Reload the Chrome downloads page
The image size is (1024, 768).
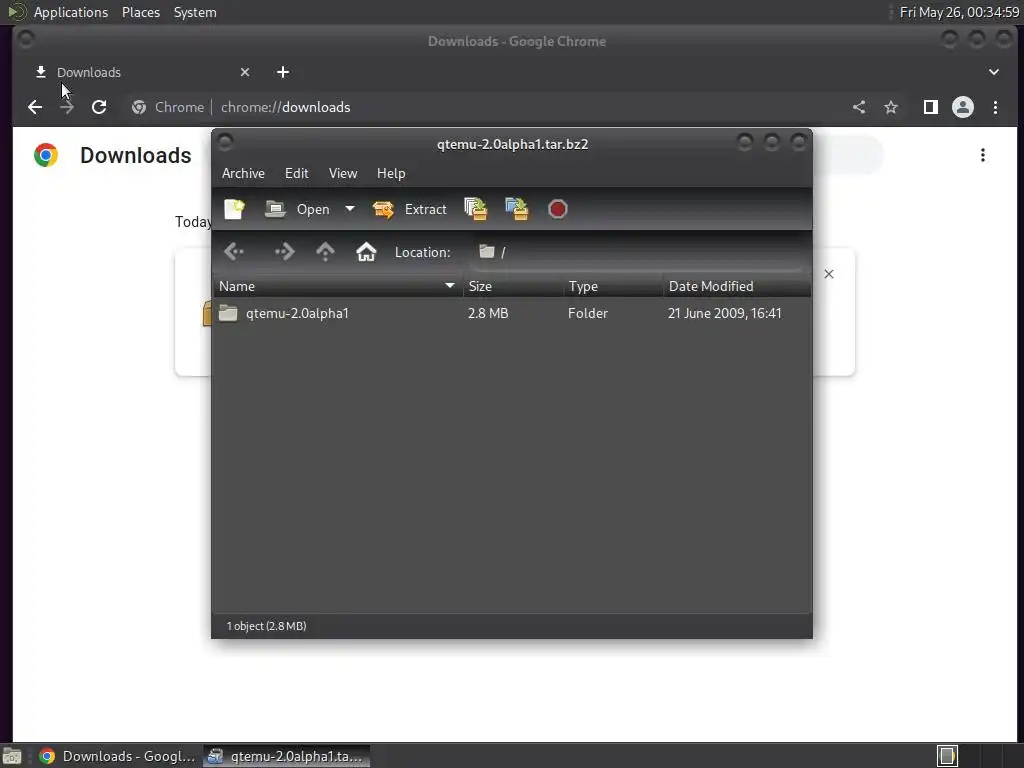pyautogui.click(x=99, y=107)
